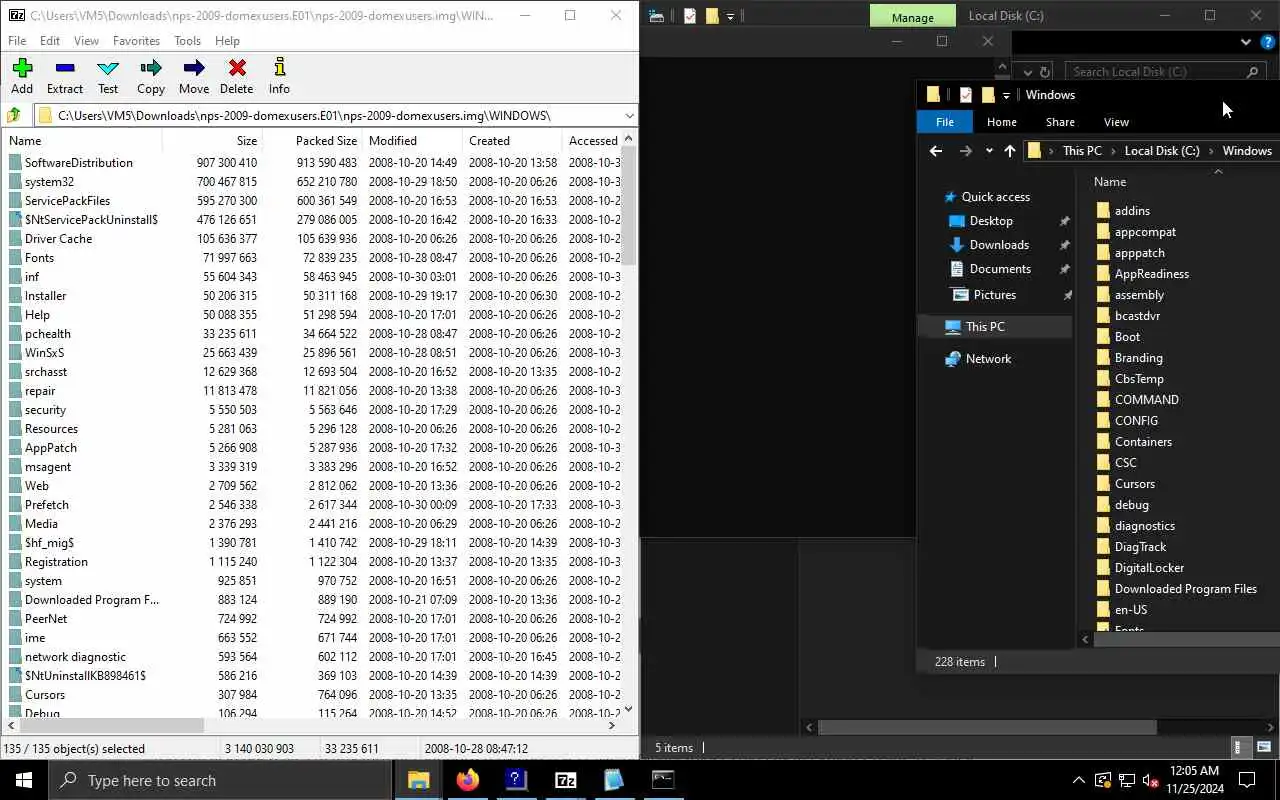The image size is (1280, 800).
Task: Open the Share ribbon tab in Explorer
Action: pyautogui.click(x=1060, y=122)
